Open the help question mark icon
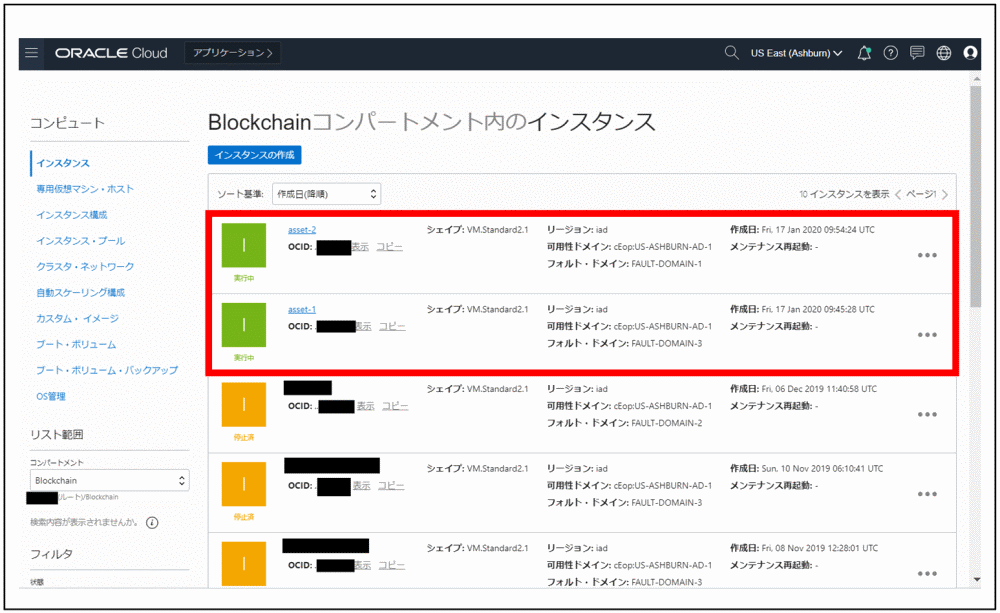Viewport: 1000px width, 613px height. 890,53
